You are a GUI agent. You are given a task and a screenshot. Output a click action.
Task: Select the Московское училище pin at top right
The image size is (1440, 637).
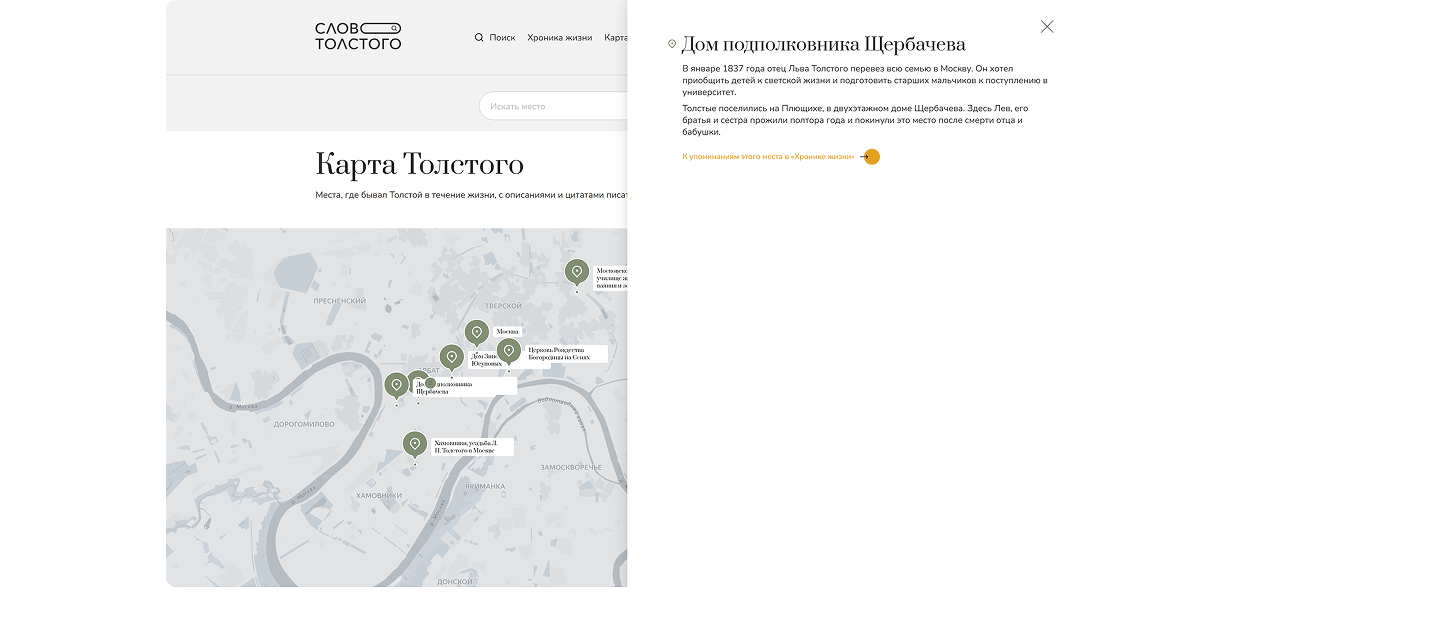pyautogui.click(x=576, y=271)
